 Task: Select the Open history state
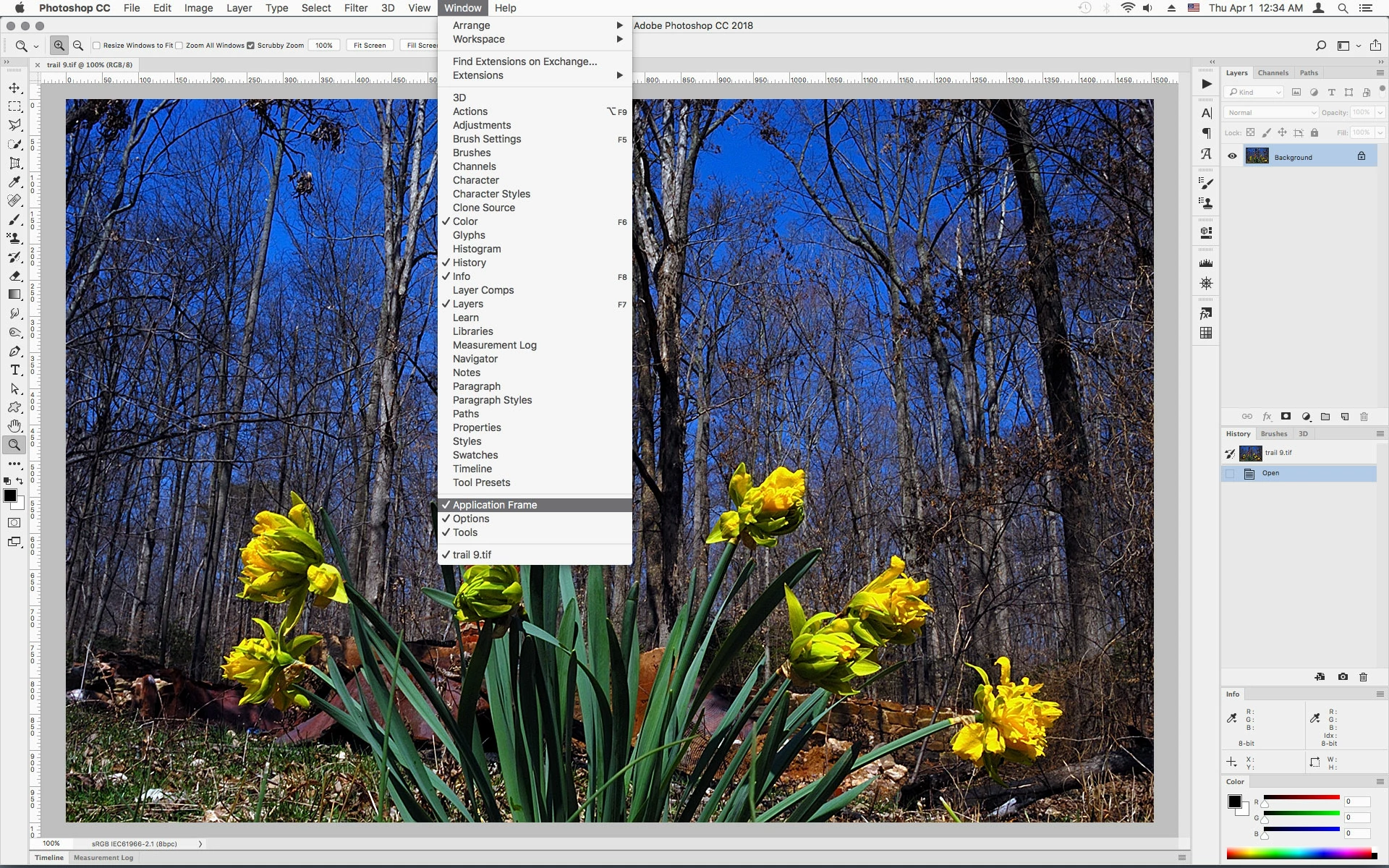point(1270,473)
